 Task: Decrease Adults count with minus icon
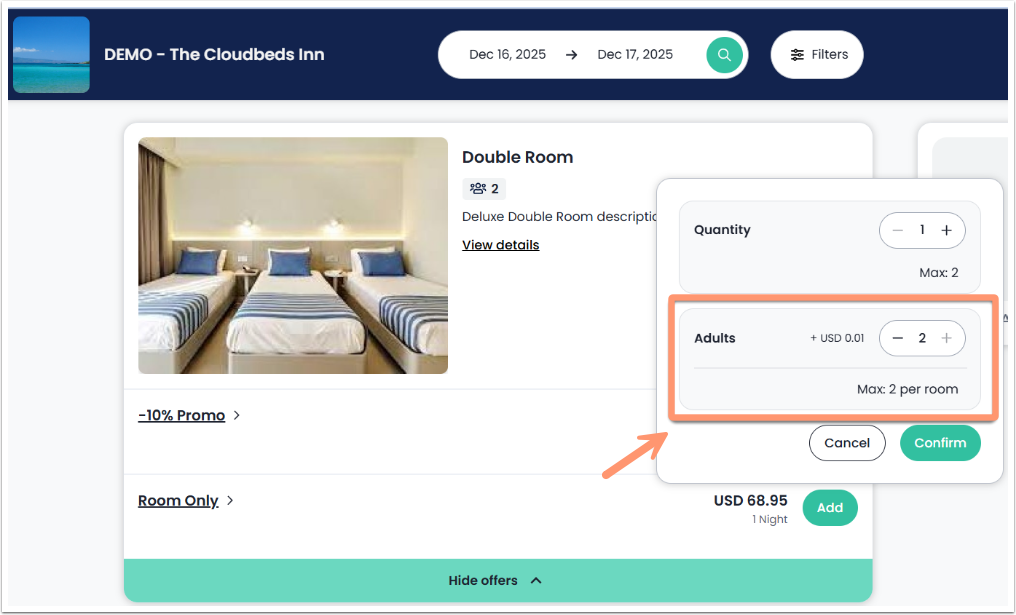[x=898, y=338]
